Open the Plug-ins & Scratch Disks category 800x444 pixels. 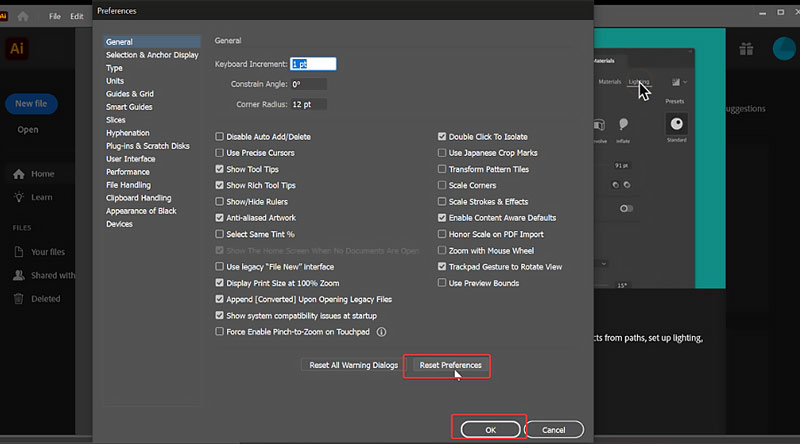147,146
